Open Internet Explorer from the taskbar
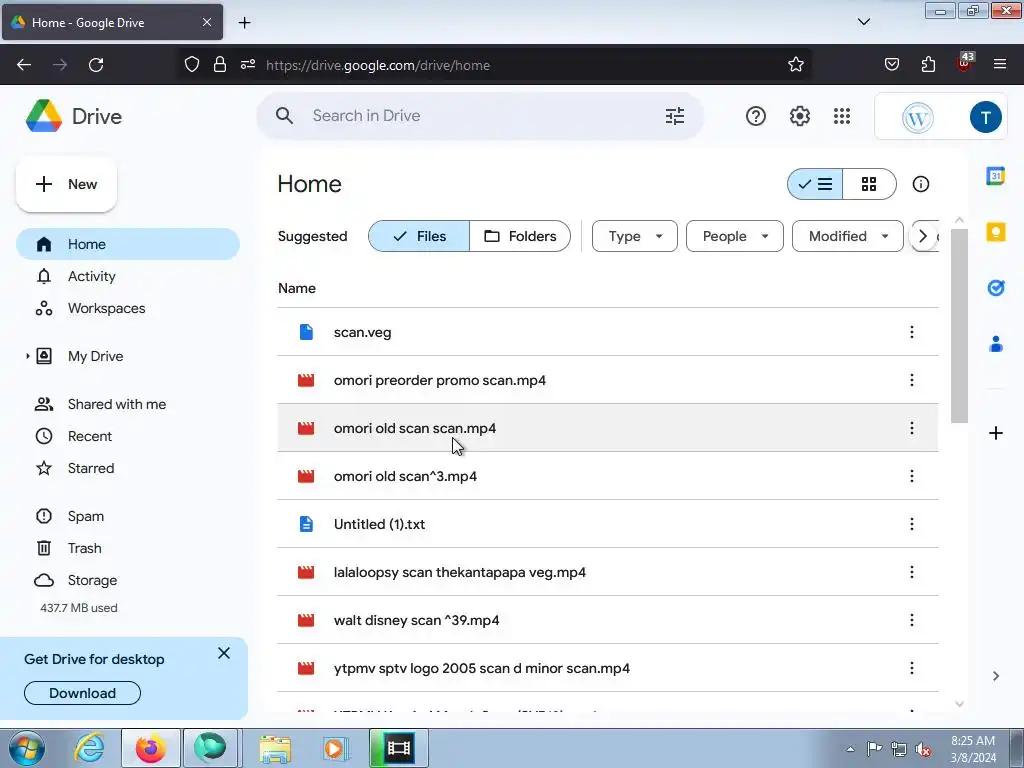1024x768 pixels. [x=89, y=748]
